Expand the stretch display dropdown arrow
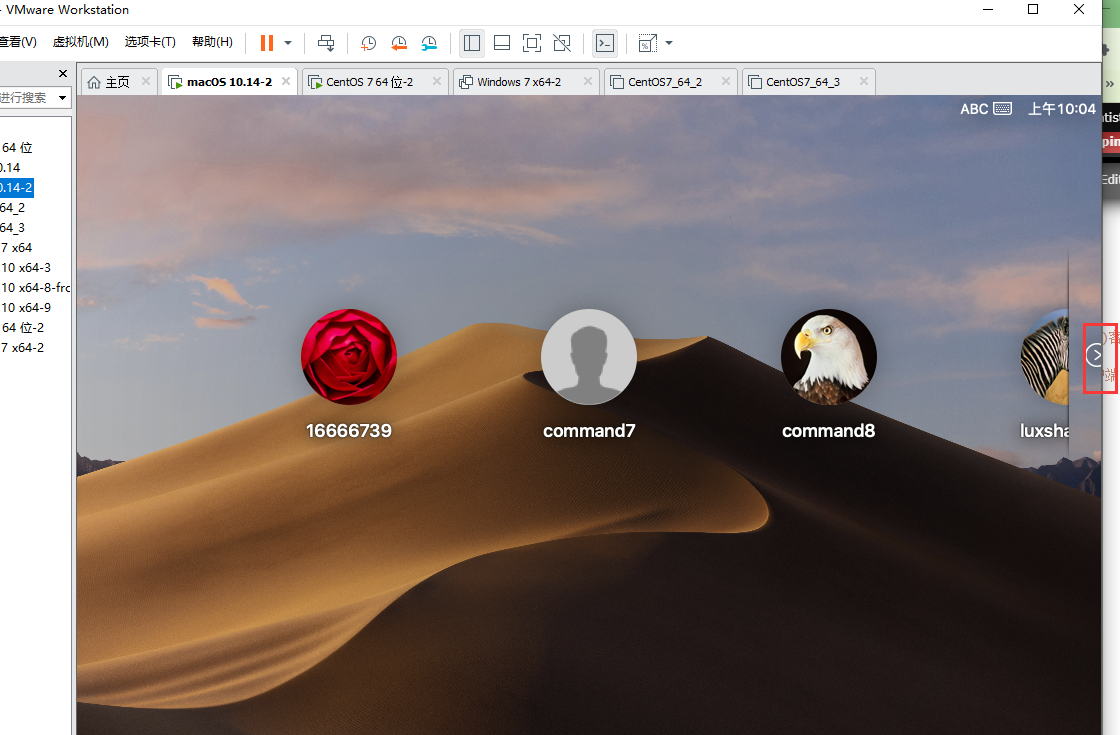 click(669, 43)
